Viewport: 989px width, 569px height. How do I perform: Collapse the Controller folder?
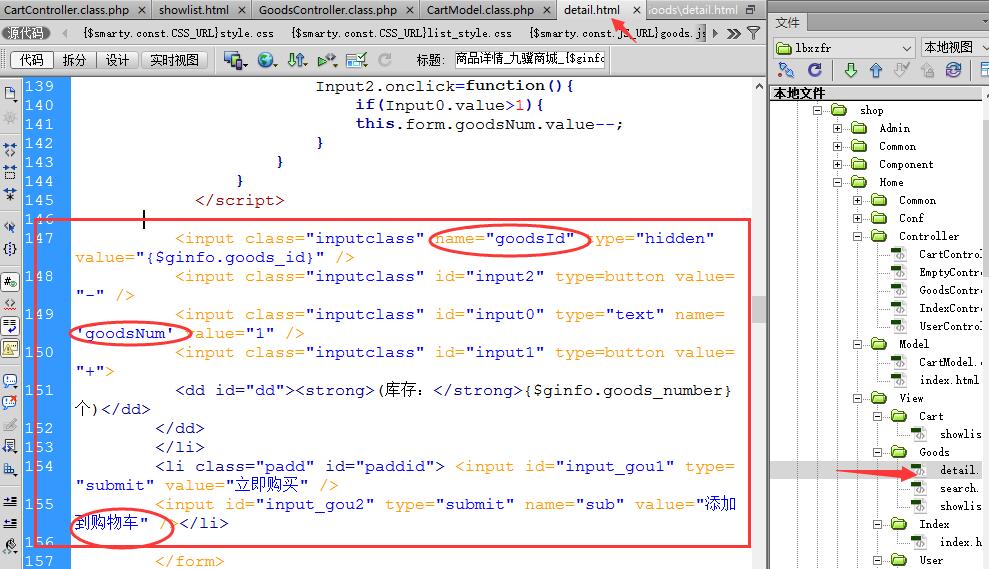[857, 236]
